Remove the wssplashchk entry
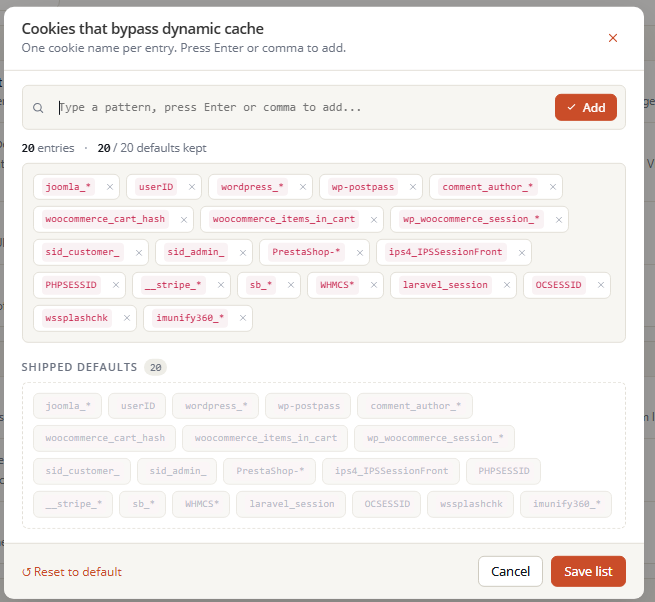 click(127, 318)
